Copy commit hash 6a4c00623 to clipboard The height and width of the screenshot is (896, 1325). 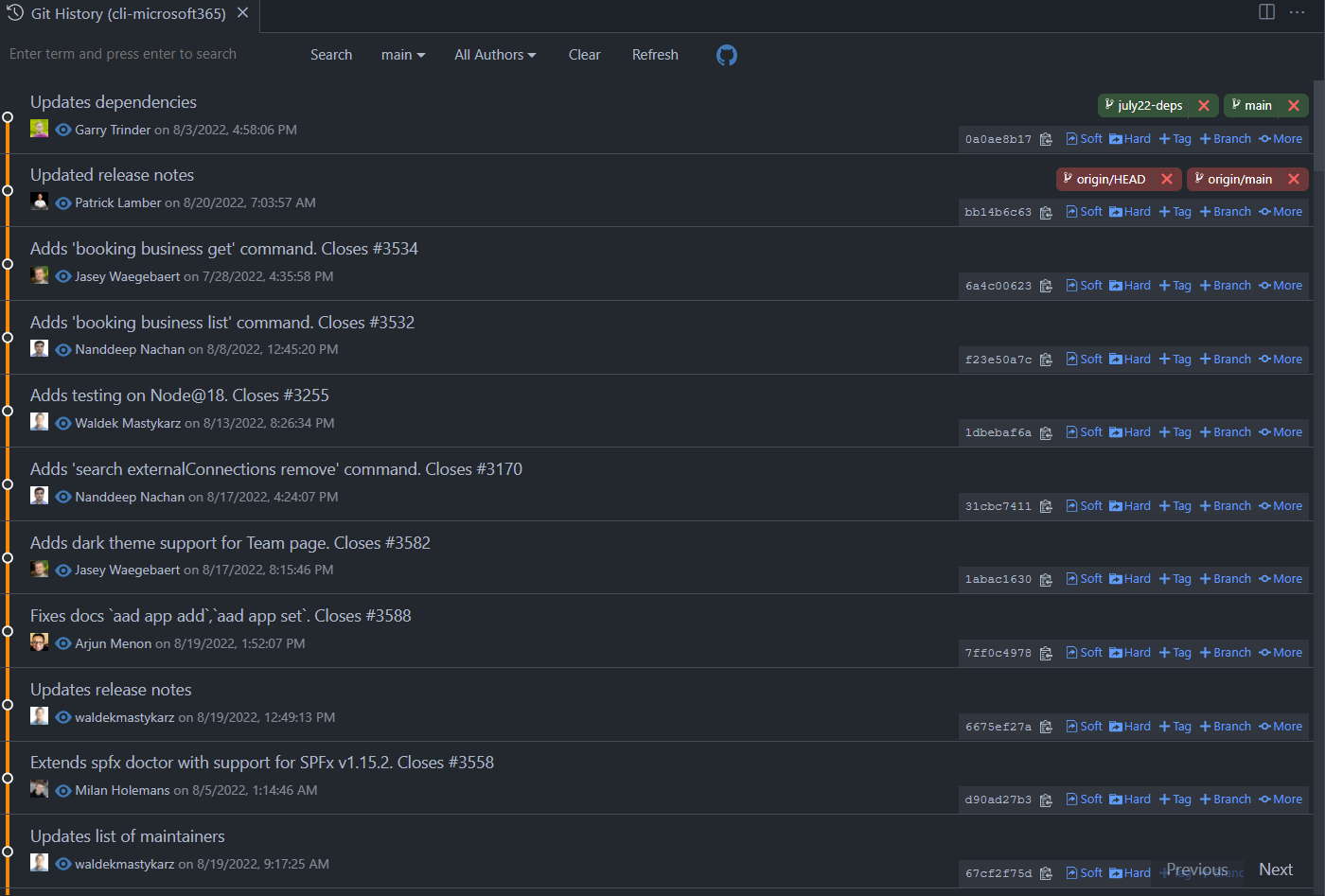point(1046,286)
